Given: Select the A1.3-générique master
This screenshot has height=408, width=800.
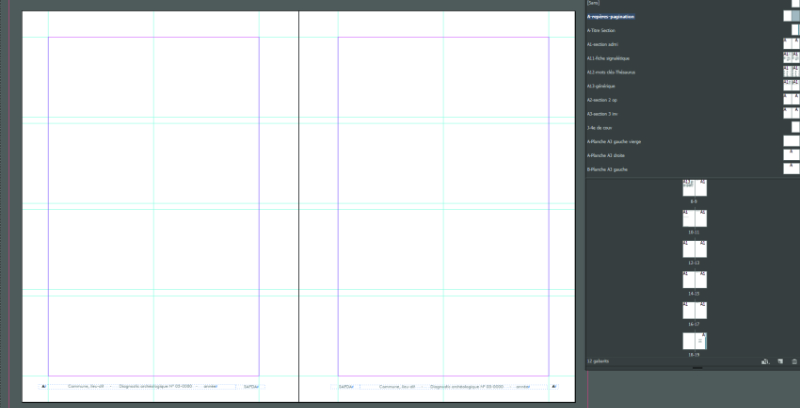Looking at the screenshot, I should pos(692,86).
